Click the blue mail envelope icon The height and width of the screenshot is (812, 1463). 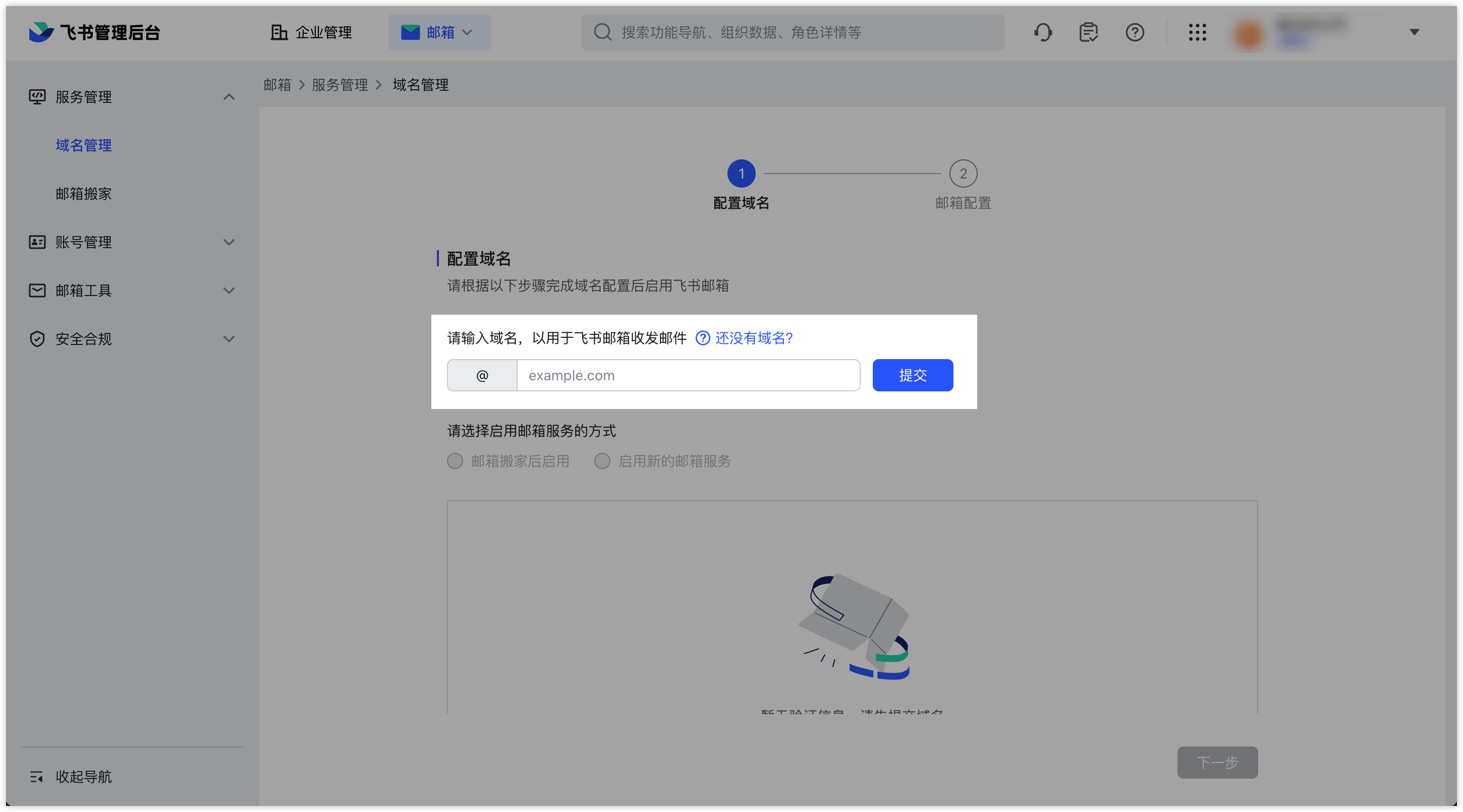pos(410,32)
